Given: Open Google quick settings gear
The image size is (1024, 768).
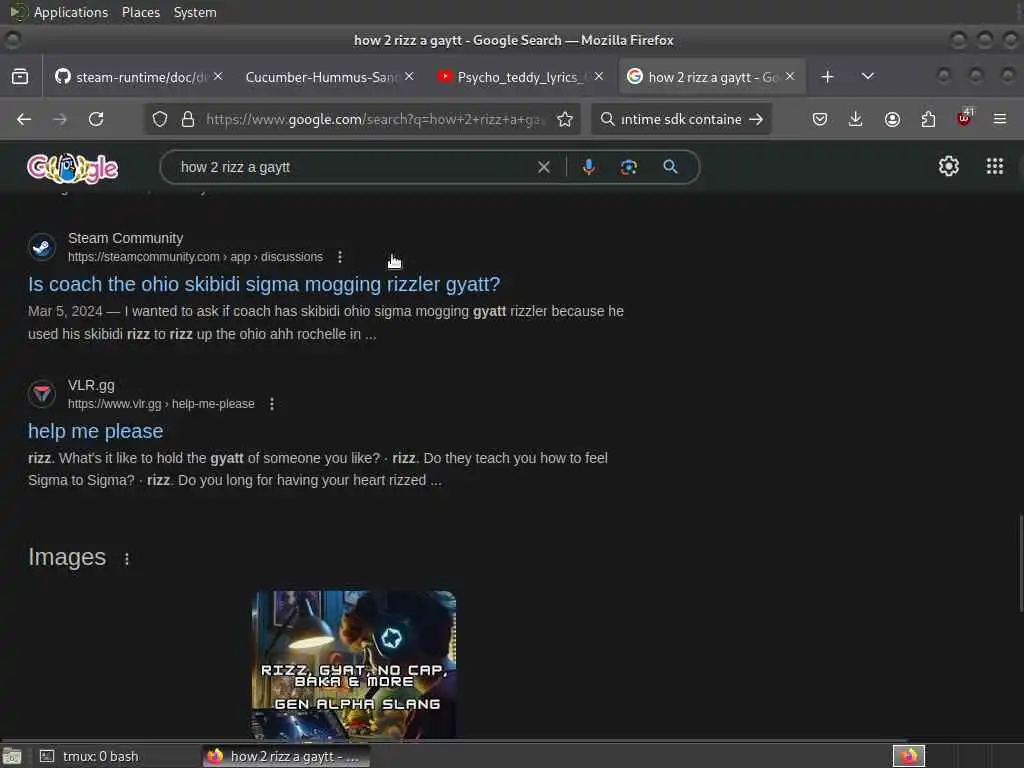Looking at the screenshot, I should (949, 167).
